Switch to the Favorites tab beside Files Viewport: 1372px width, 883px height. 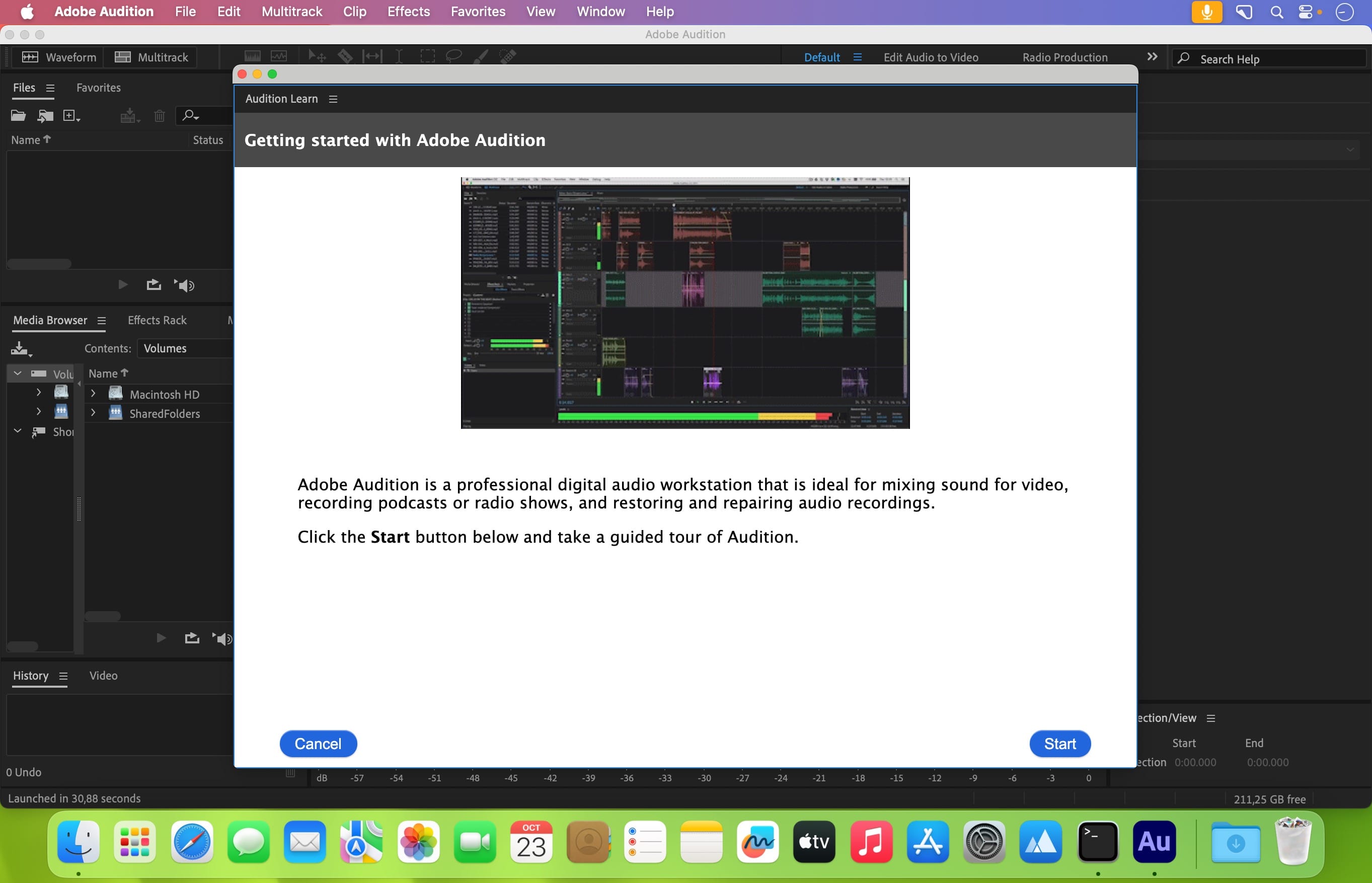click(x=99, y=88)
